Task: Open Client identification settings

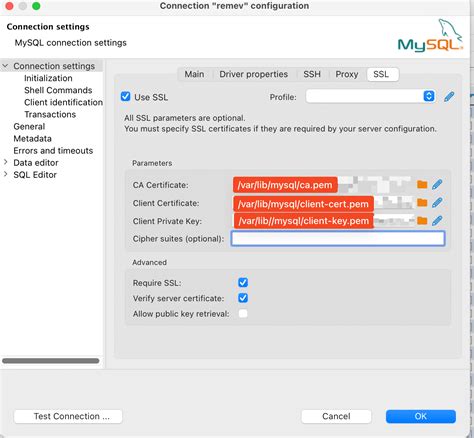Action: (x=63, y=102)
